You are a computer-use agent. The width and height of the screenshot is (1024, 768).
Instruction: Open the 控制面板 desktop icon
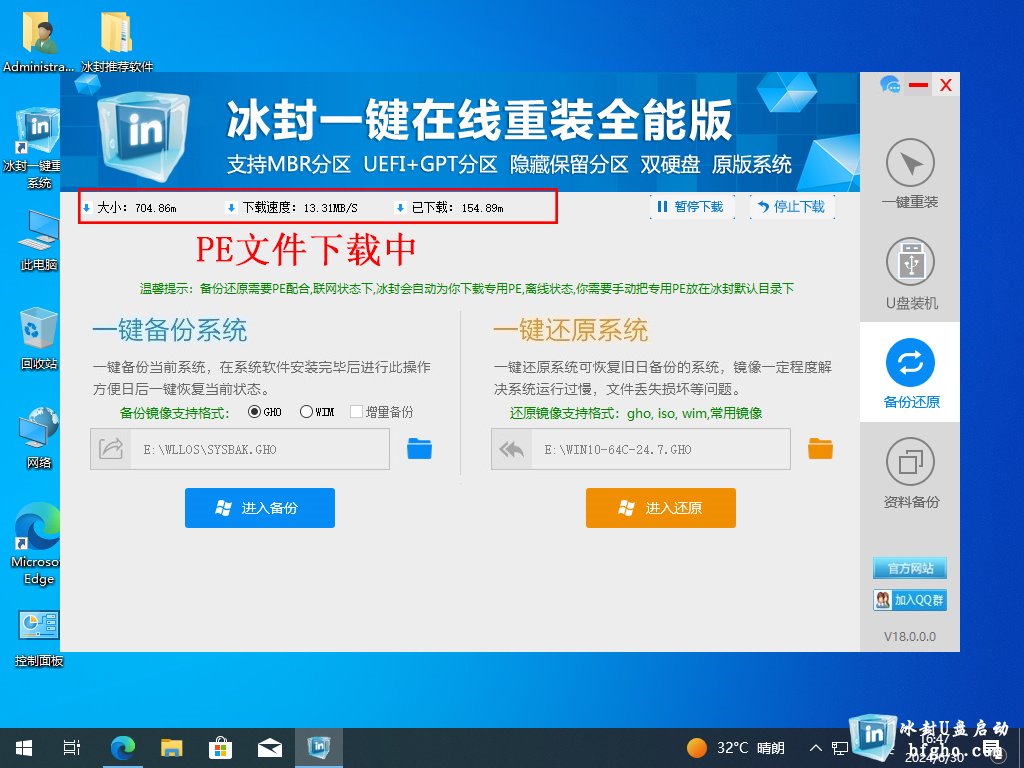click(x=39, y=639)
